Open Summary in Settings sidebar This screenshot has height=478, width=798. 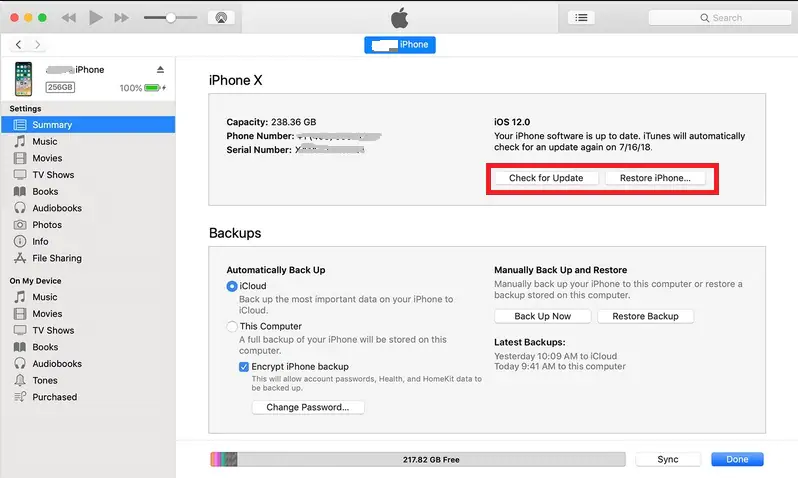point(88,125)
